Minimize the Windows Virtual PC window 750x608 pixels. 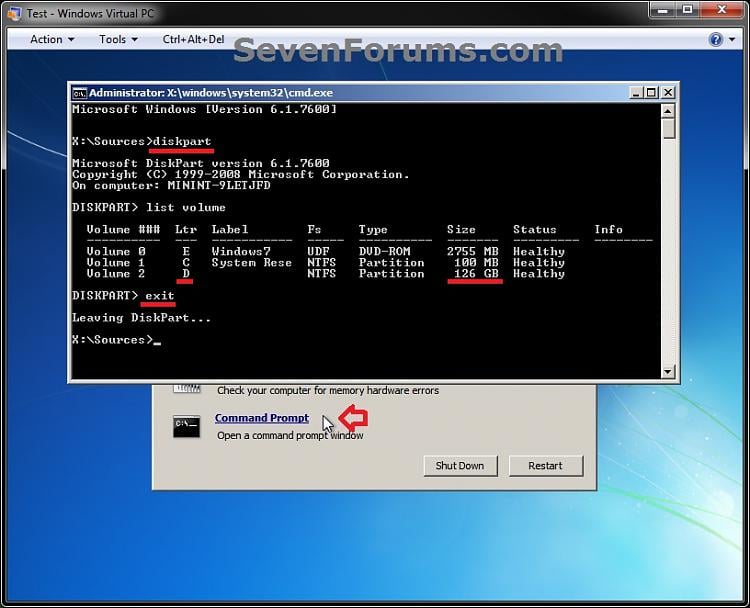click(x=662, y=11)
